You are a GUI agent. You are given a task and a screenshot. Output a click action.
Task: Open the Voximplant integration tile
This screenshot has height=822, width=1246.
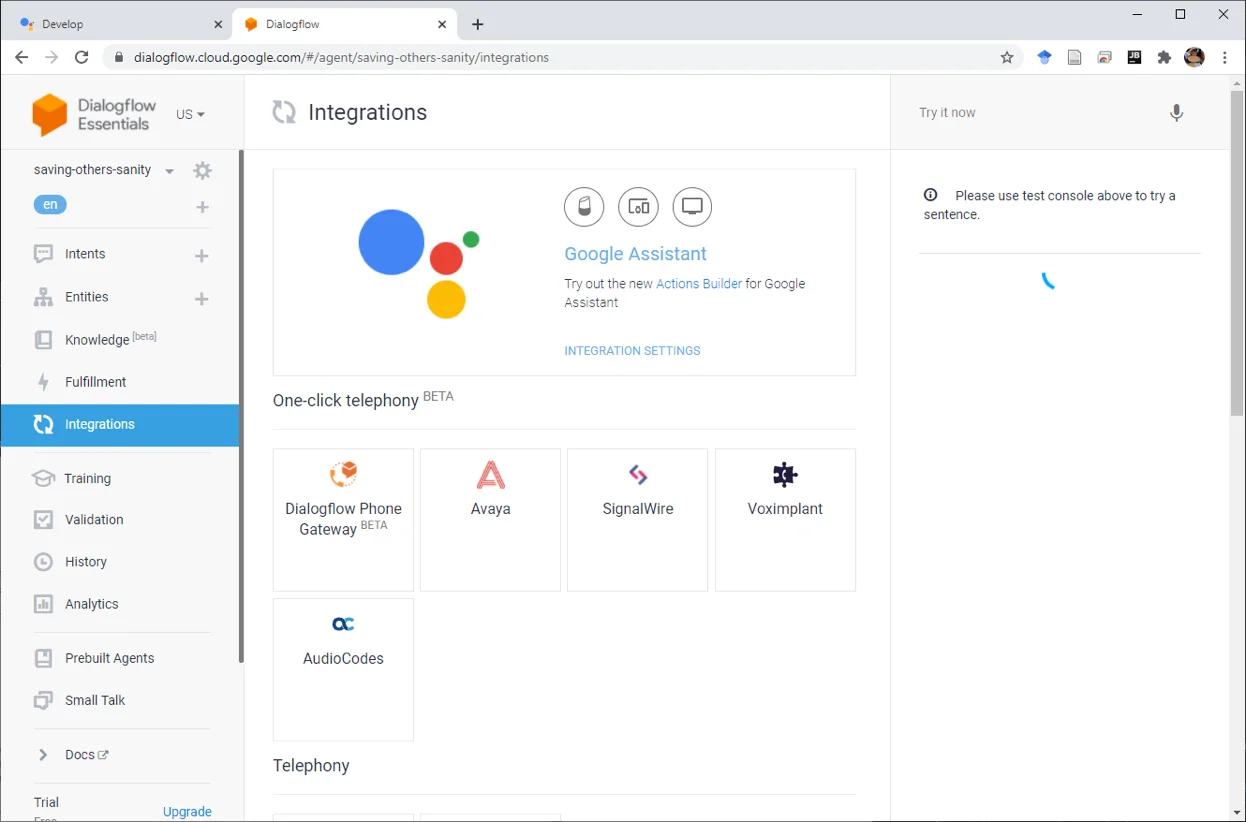click(x=785, y=519)
